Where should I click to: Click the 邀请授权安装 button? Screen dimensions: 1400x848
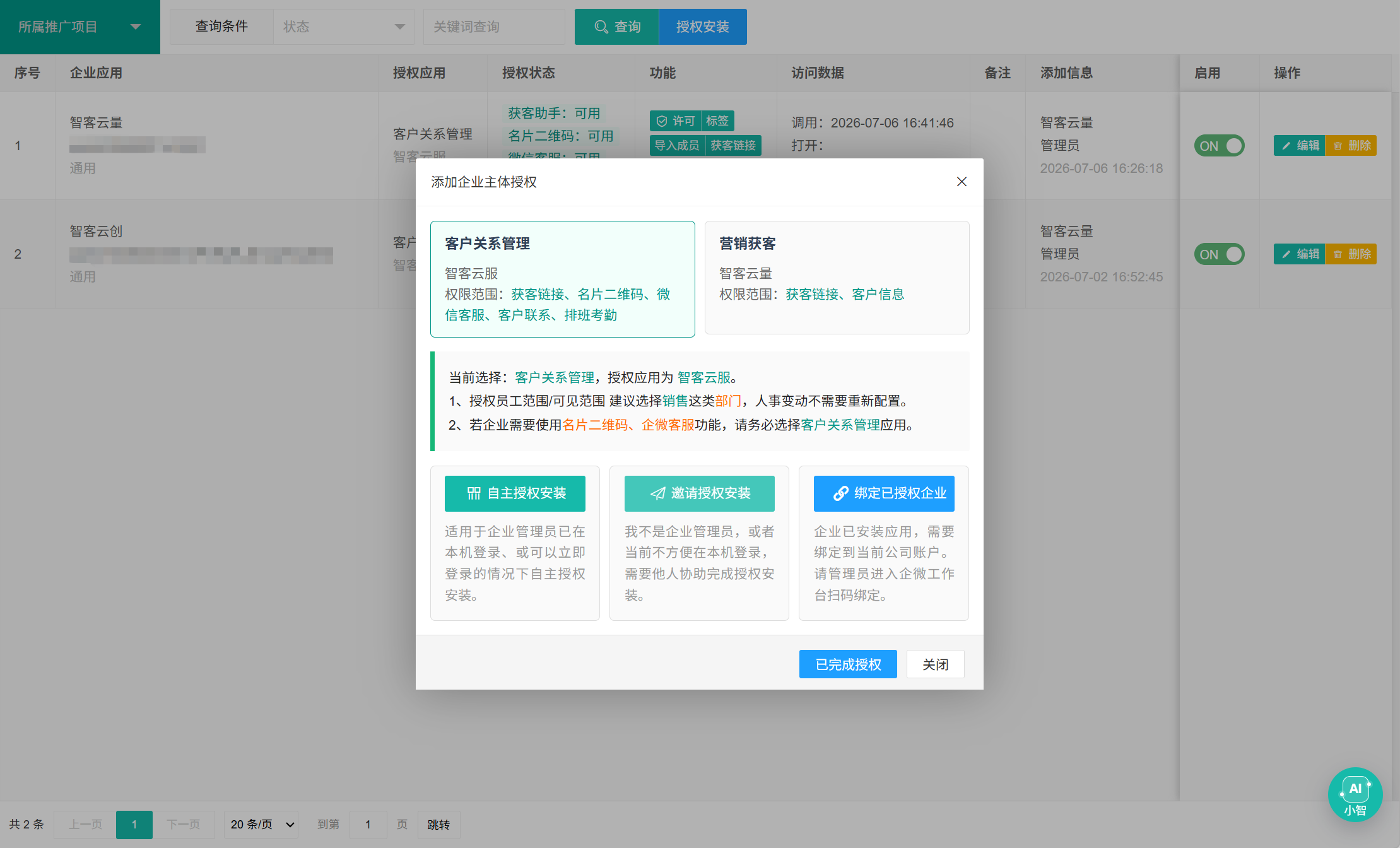click(699, 493)
